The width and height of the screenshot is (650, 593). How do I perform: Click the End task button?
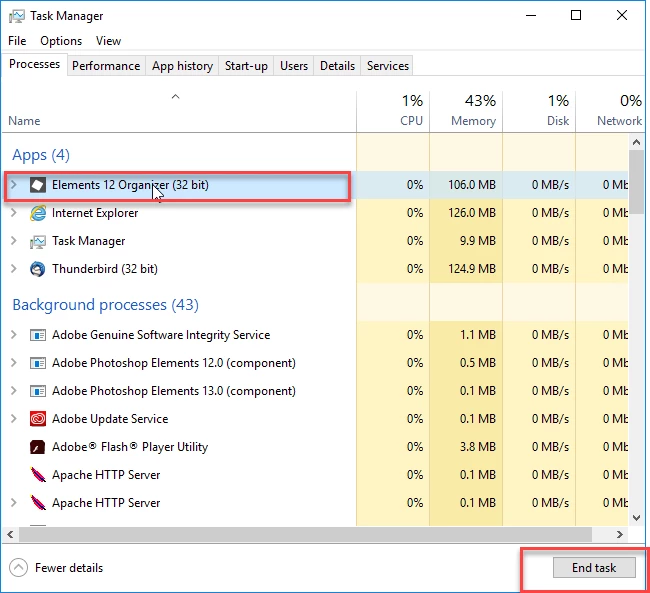coord(594,567)
